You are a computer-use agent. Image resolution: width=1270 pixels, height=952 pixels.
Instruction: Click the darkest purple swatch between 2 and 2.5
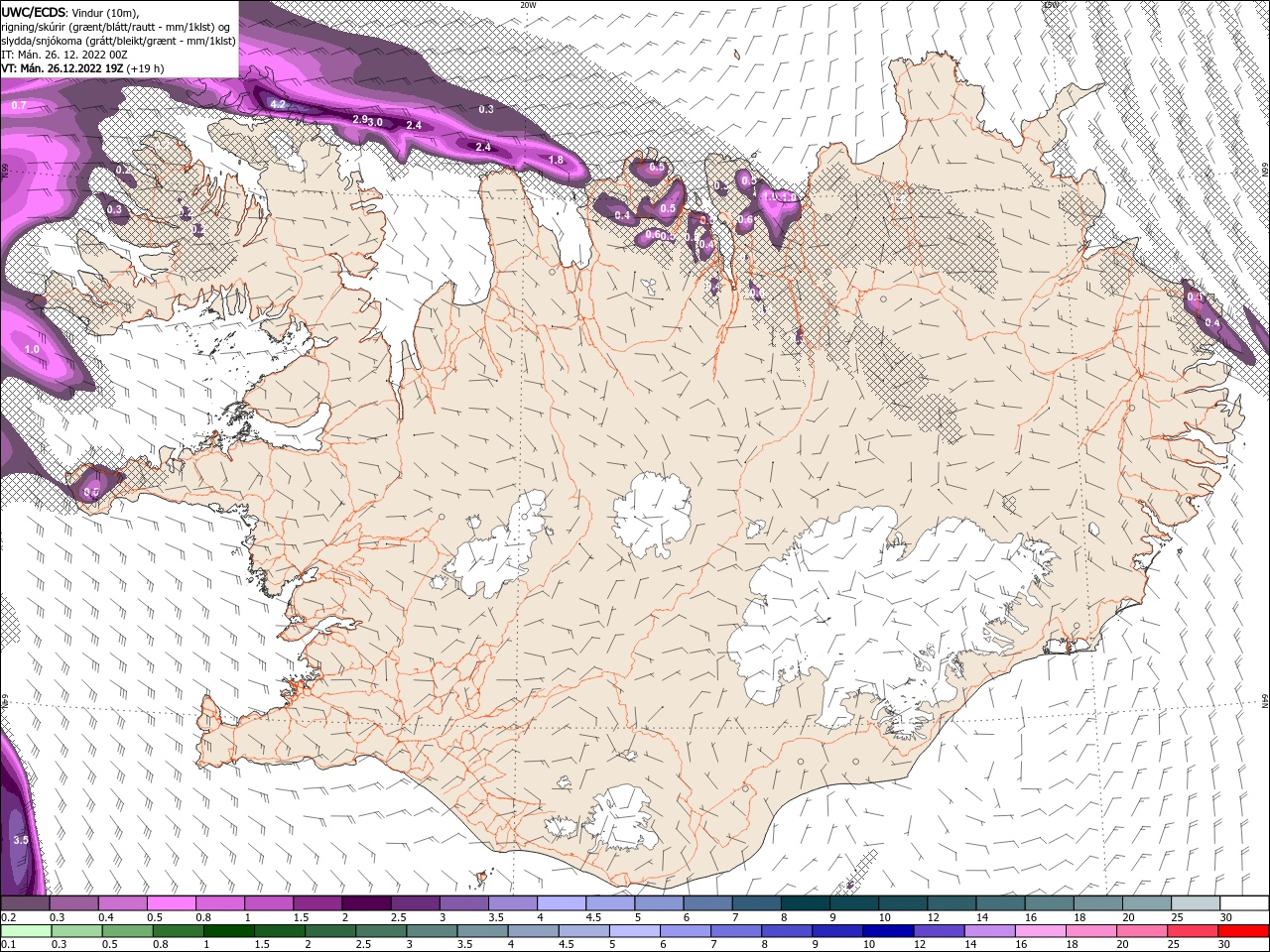click(x=366, y=903)
